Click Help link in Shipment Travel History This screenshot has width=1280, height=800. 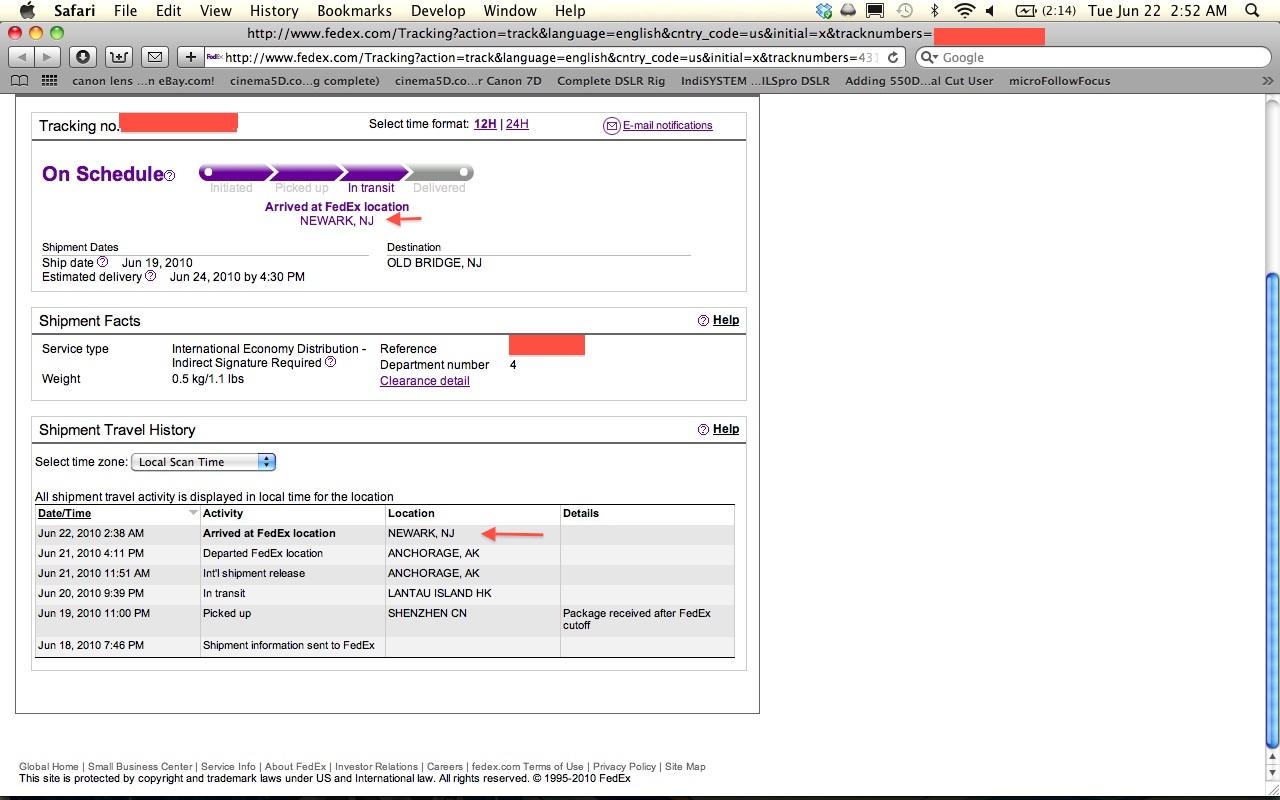726,429
